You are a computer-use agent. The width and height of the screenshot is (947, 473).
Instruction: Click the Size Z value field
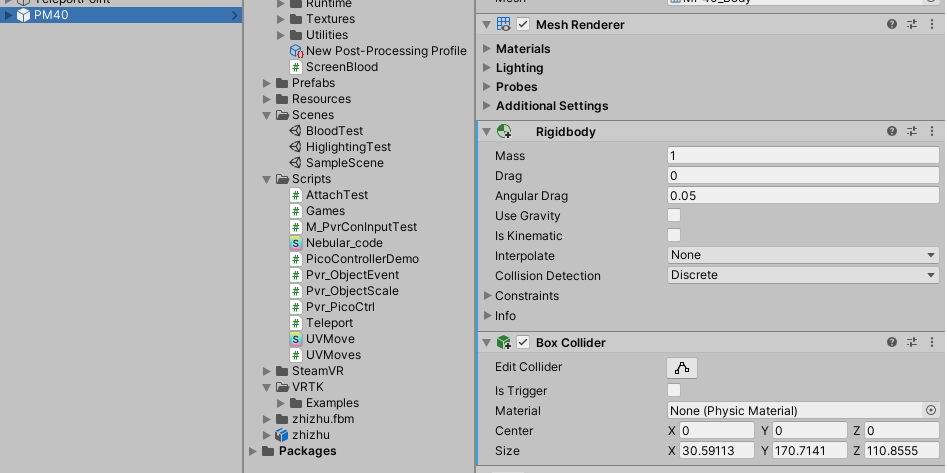(x=902, y=450)
